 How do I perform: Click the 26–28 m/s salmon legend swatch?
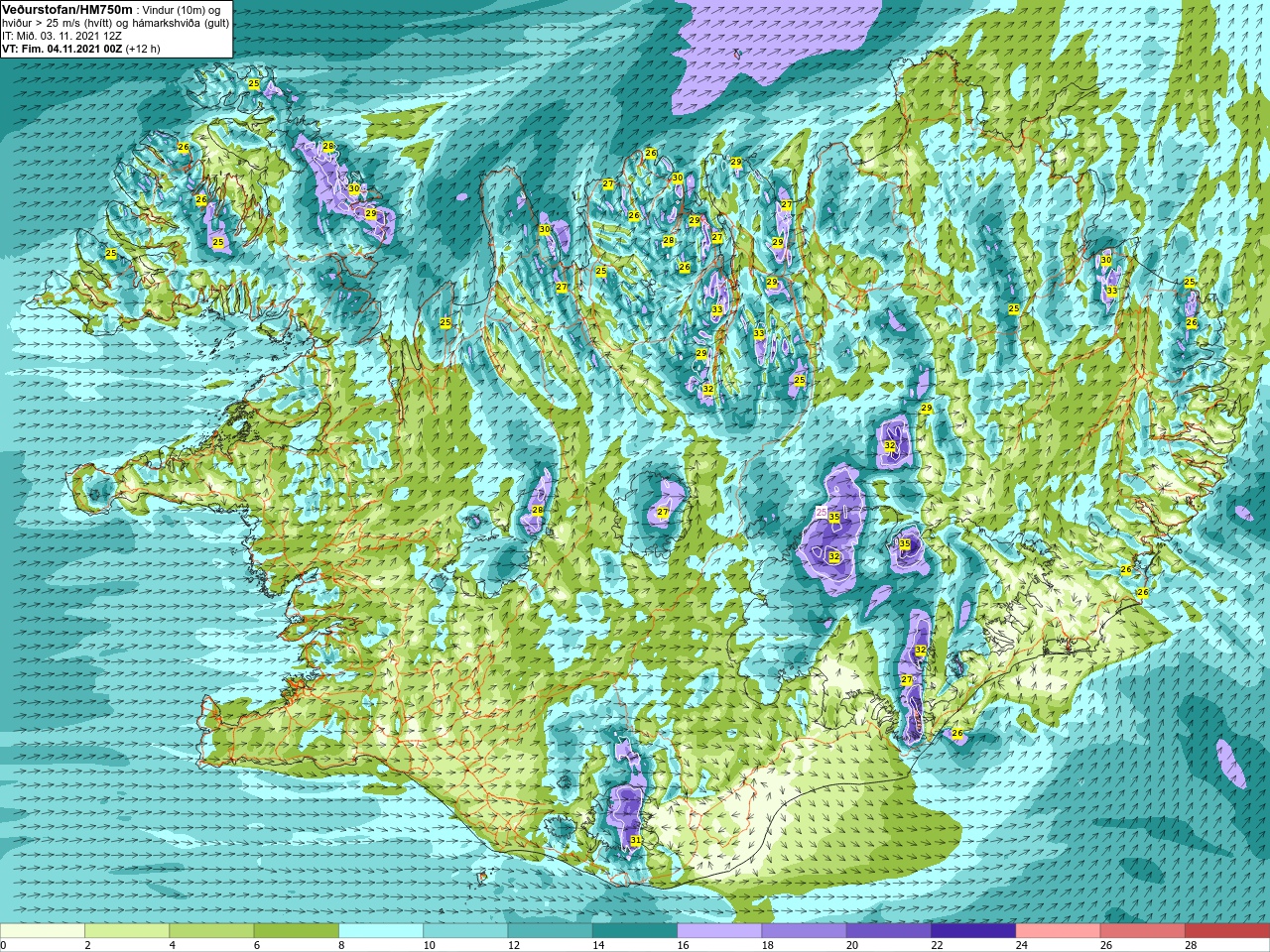1142,931
